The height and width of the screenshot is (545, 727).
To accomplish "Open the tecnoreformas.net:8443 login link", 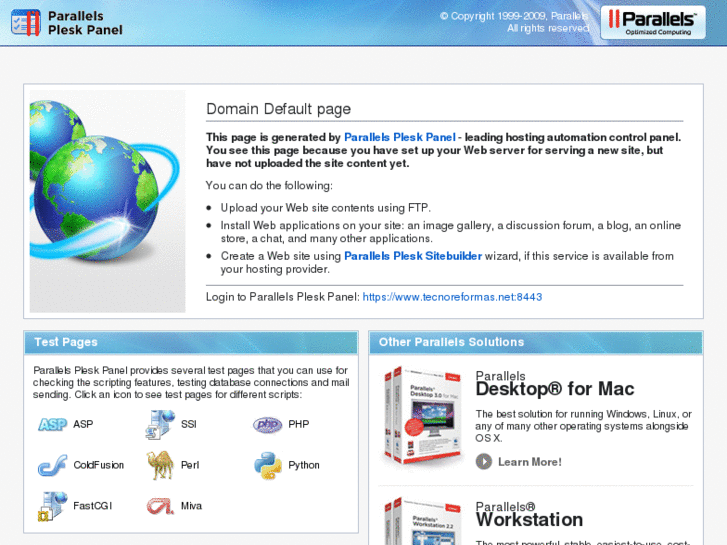I will (x=452, y=297).
